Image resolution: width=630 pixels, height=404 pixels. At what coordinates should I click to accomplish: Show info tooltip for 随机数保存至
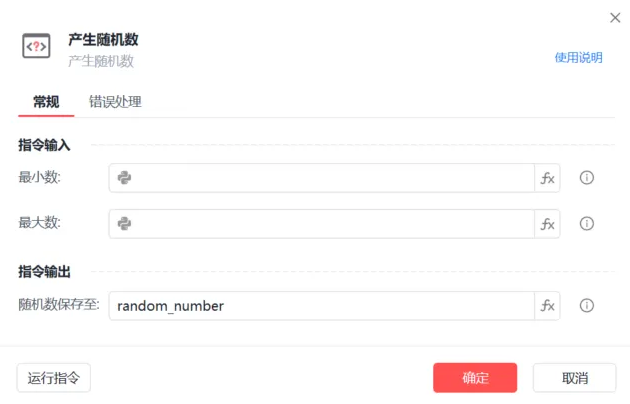[587, 306]
